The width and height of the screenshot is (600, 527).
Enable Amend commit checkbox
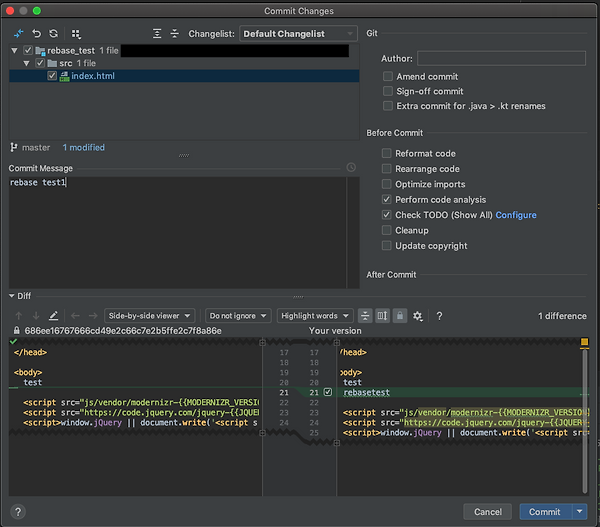coord(388,76)
